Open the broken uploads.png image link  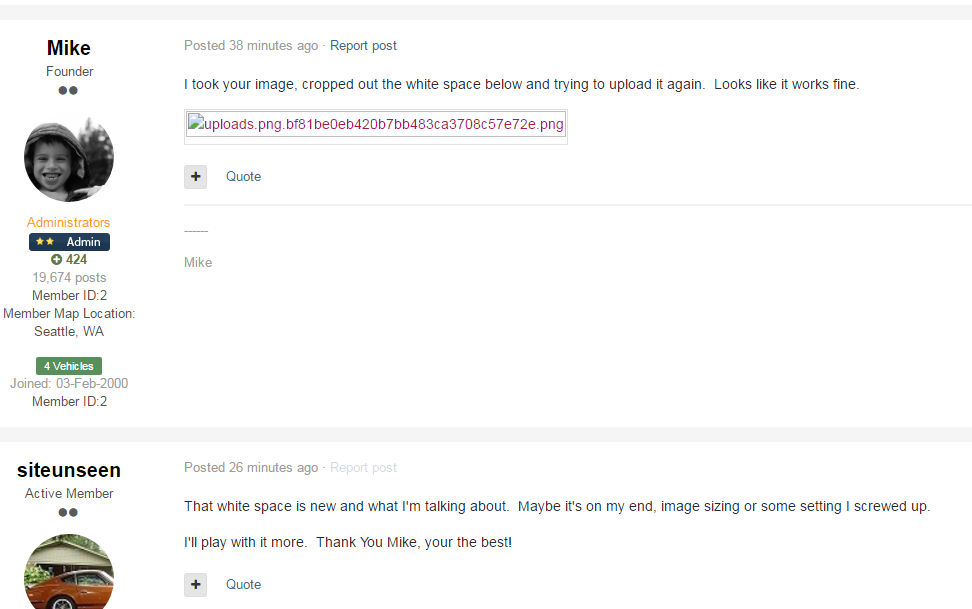[376, 124]
